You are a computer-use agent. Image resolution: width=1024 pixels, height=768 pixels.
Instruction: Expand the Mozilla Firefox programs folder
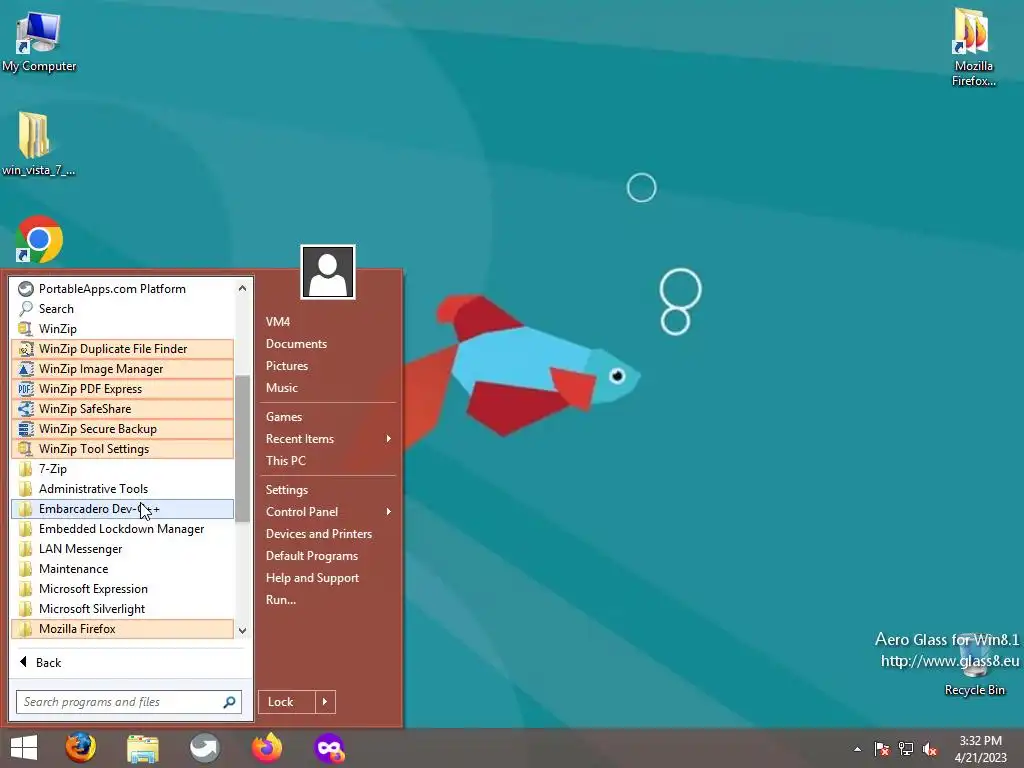point(123,629)
